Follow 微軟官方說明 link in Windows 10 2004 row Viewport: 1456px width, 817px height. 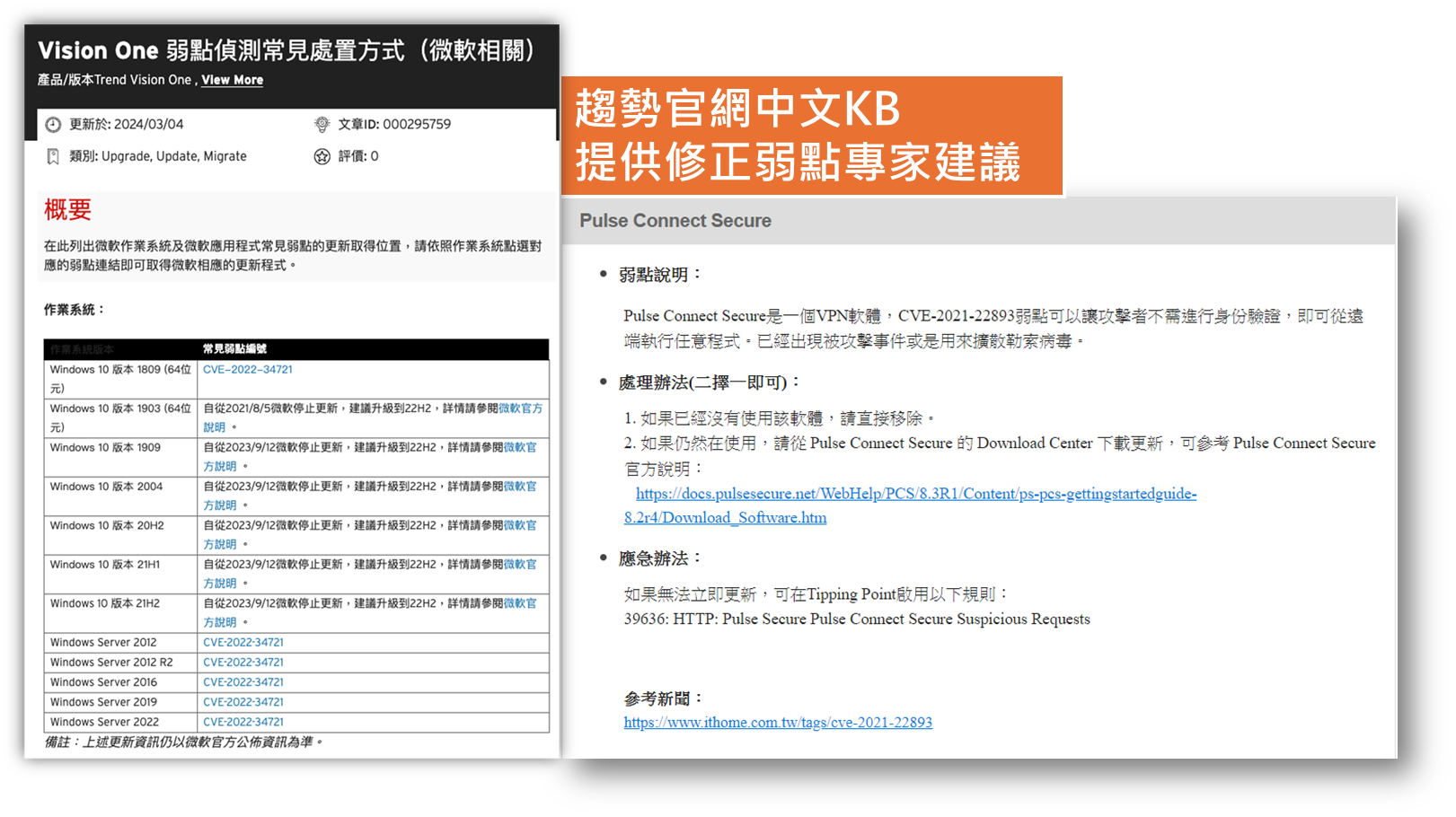click(x=520, y=487)
